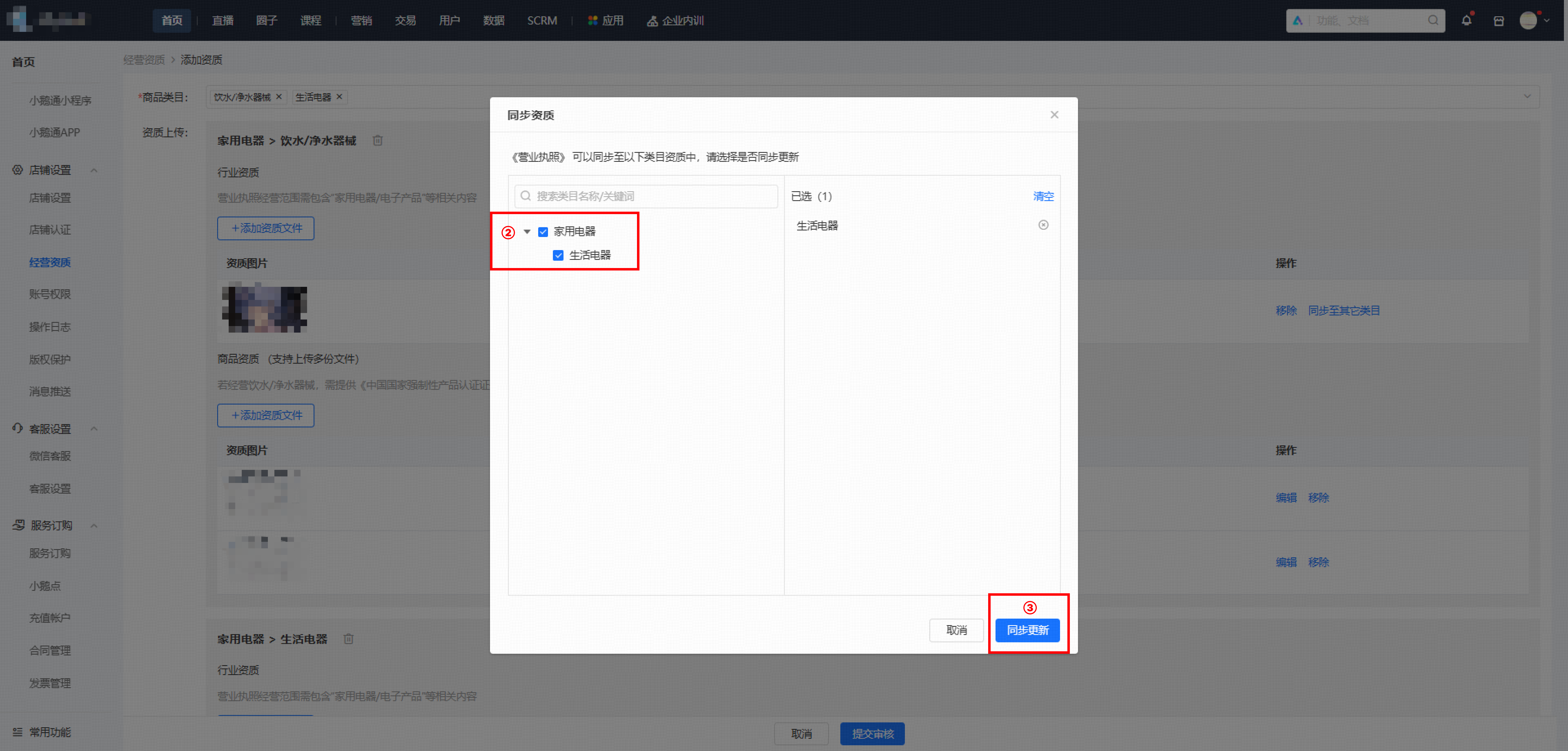This screenshot has height=751, width=1568.
Task: Click the 同步更新 button
Action: [x=1028, y=630]
